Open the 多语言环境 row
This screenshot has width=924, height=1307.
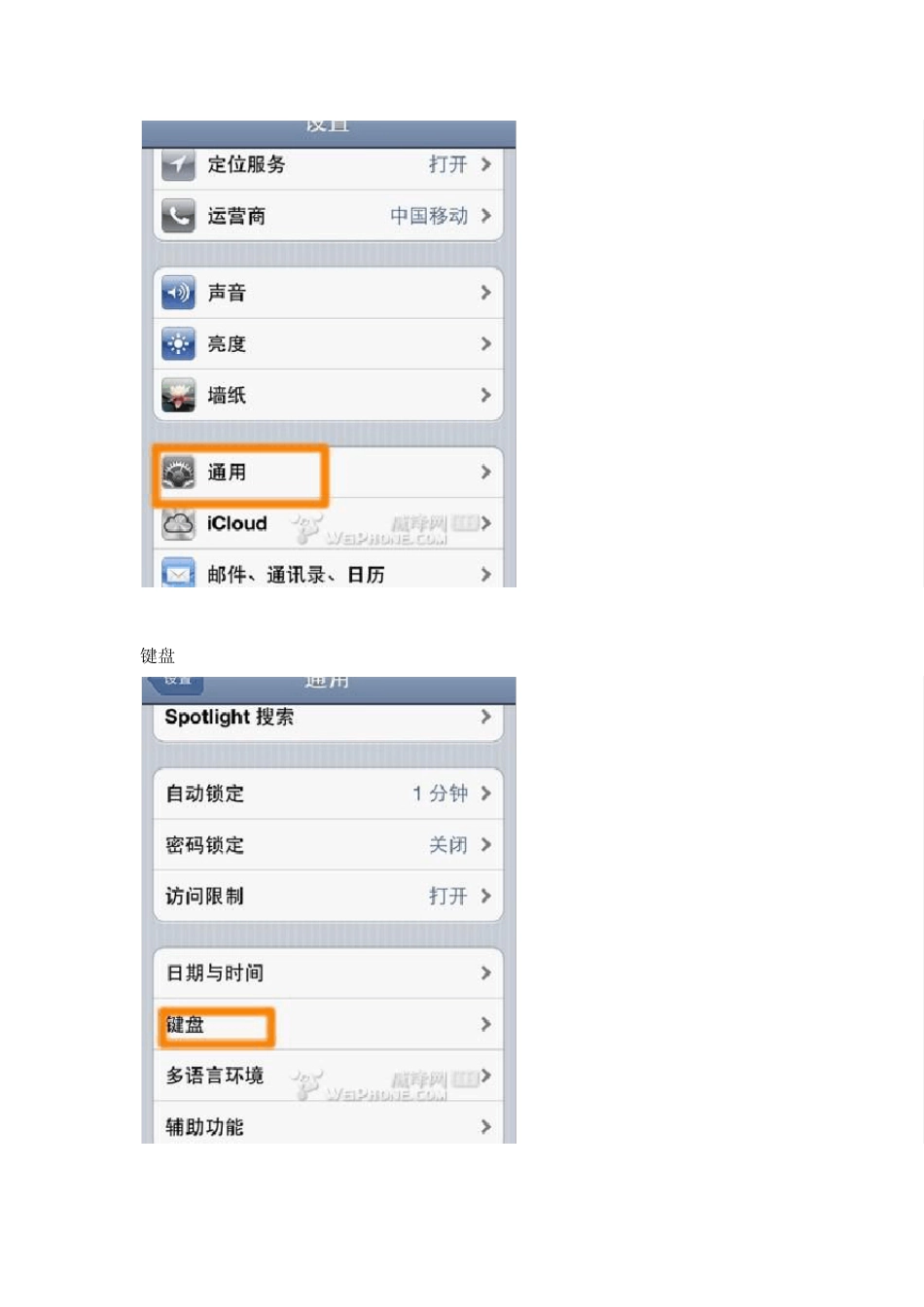click(329, 1076)
